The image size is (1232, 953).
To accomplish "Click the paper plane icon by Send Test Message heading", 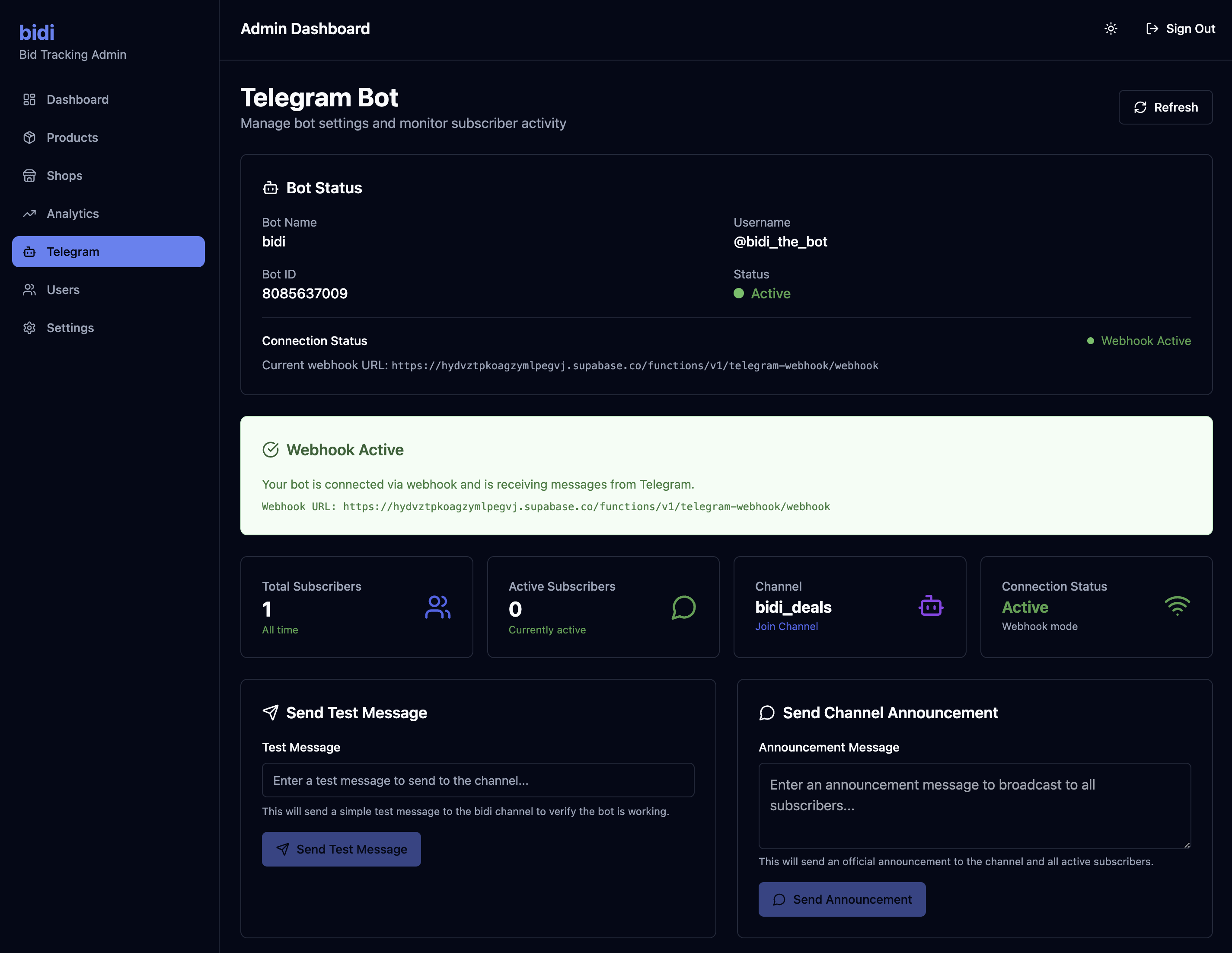I will pos(270,712).
